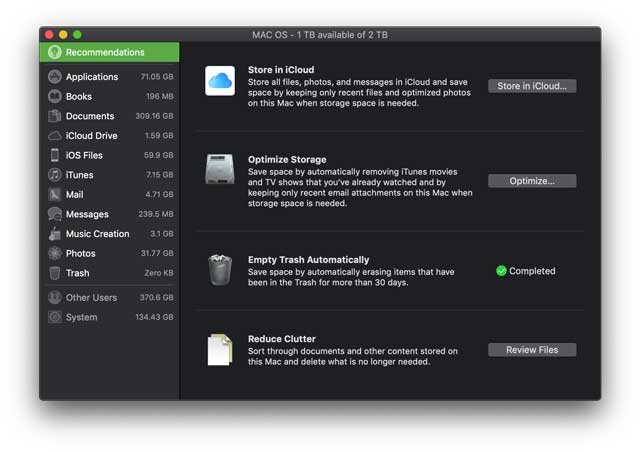Click the Books label in sidebar

[x=79, y=96]
